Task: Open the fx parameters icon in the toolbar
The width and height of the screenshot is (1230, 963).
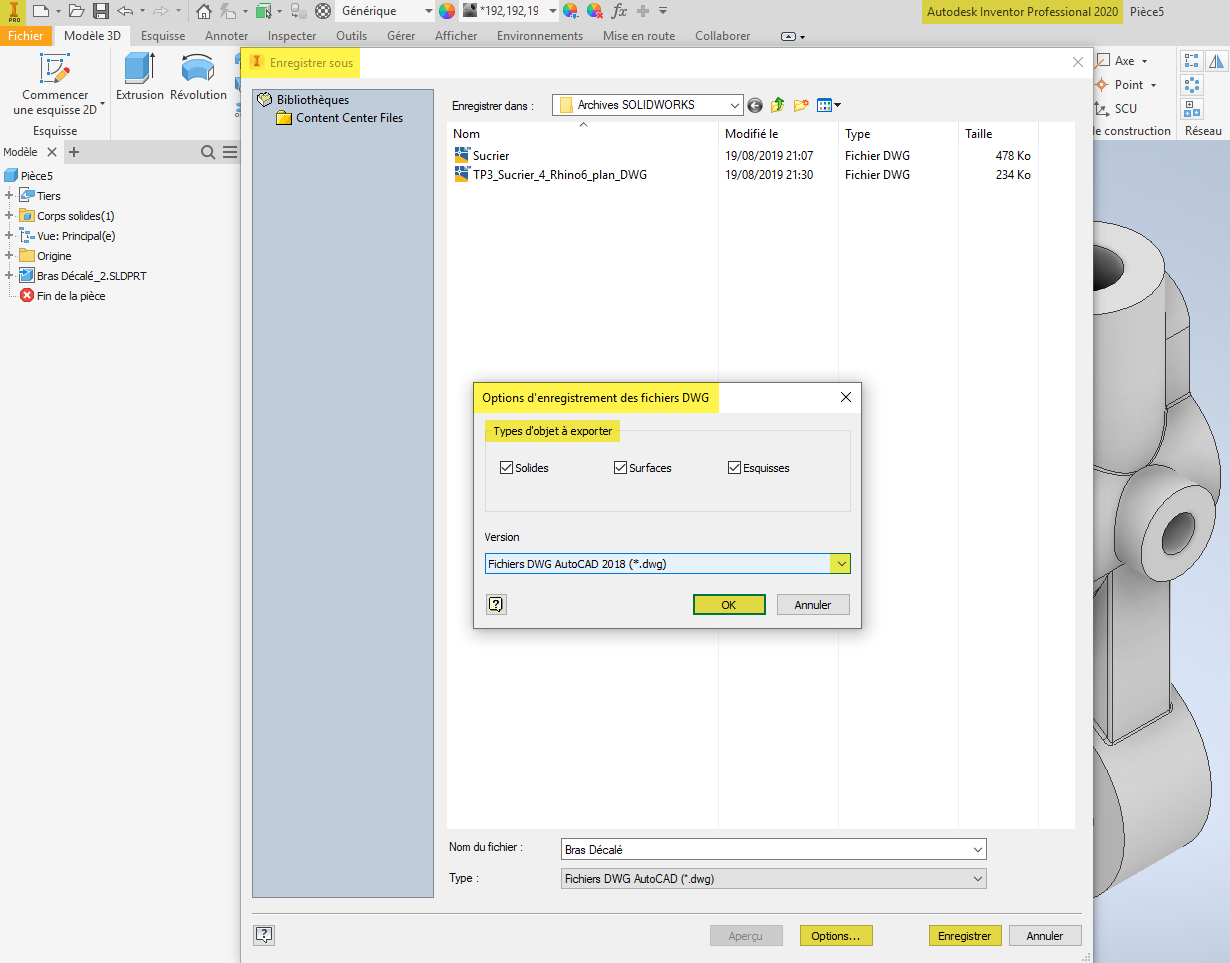Action: (617, 11)
